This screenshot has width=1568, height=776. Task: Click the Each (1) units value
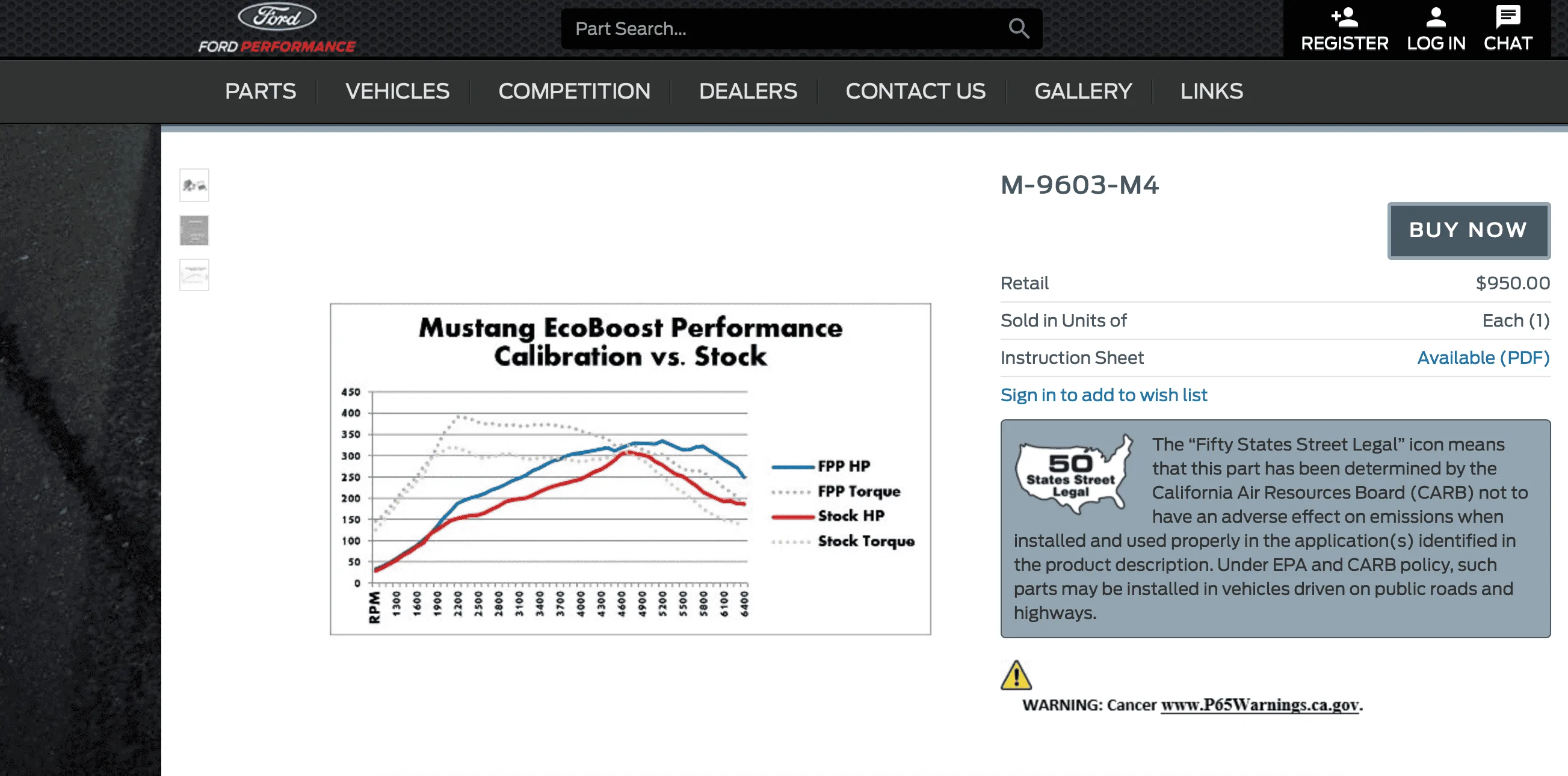coord(1516,321)
